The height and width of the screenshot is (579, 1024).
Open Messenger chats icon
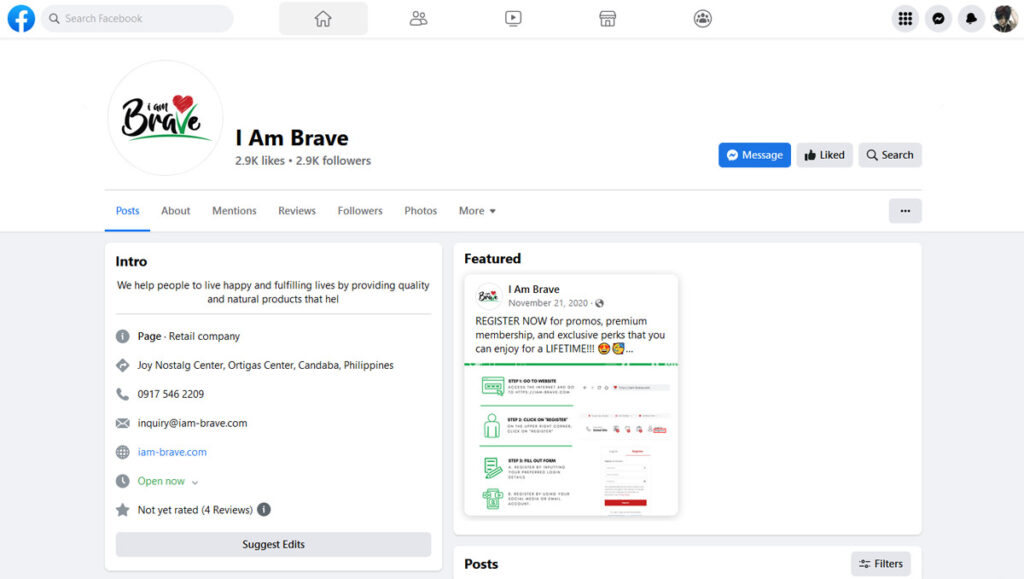click(x=938, y=18)
